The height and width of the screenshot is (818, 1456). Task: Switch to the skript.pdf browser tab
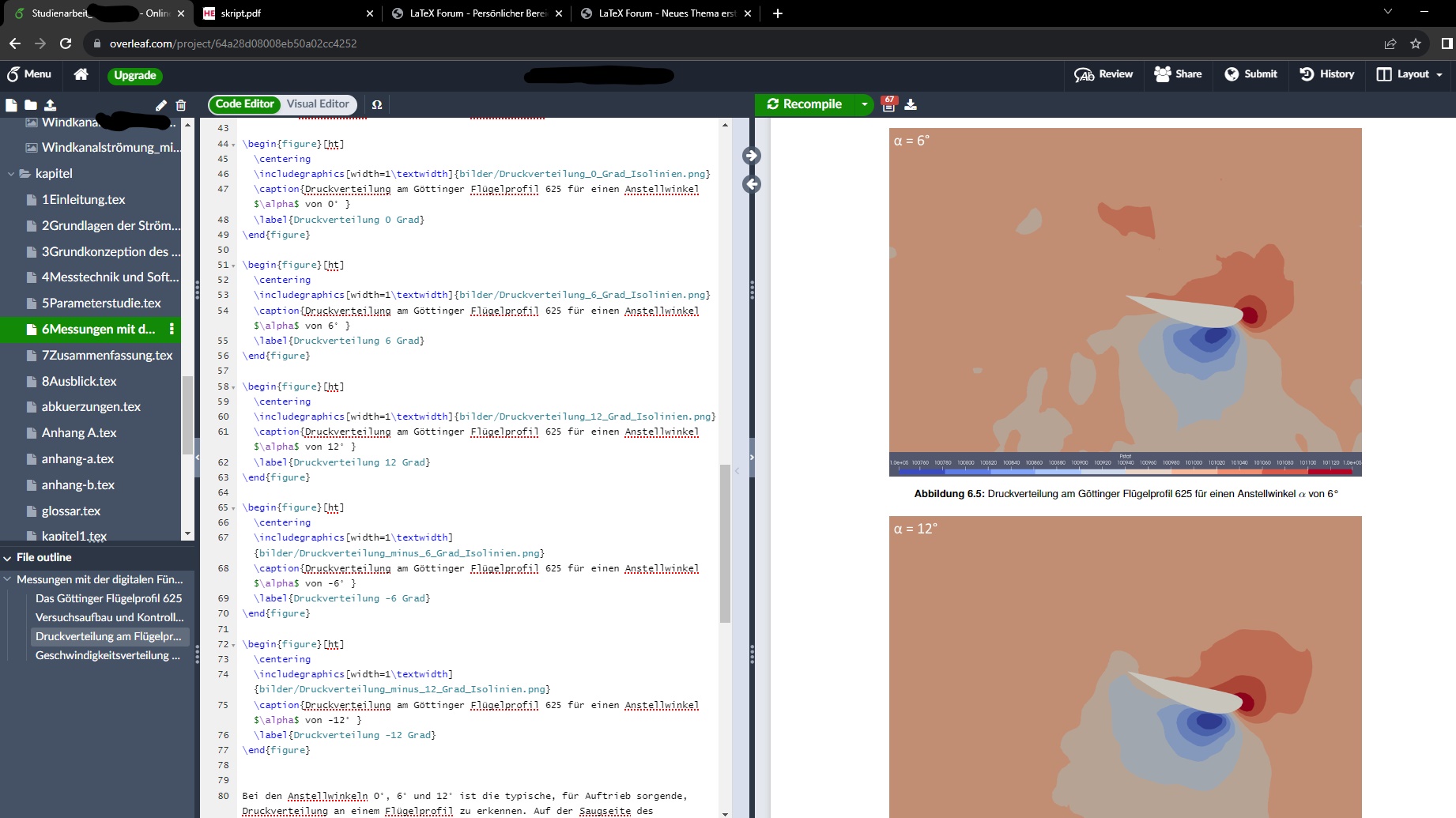click(286, 13)
